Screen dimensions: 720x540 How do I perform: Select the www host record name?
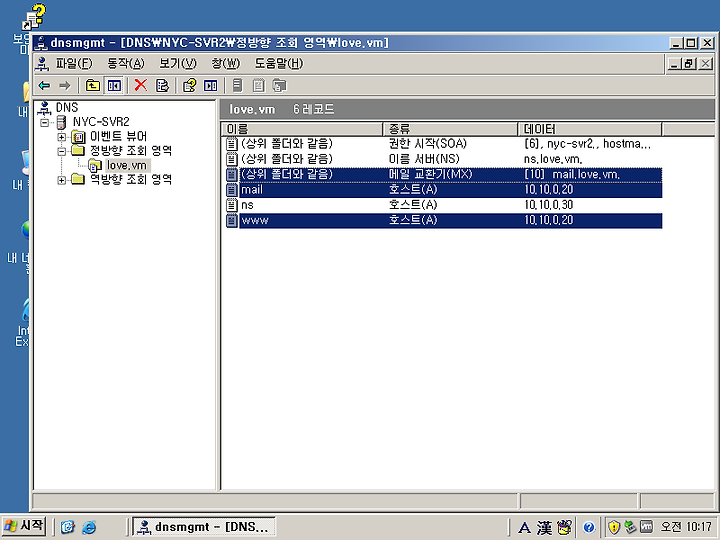tap(255, 220)
